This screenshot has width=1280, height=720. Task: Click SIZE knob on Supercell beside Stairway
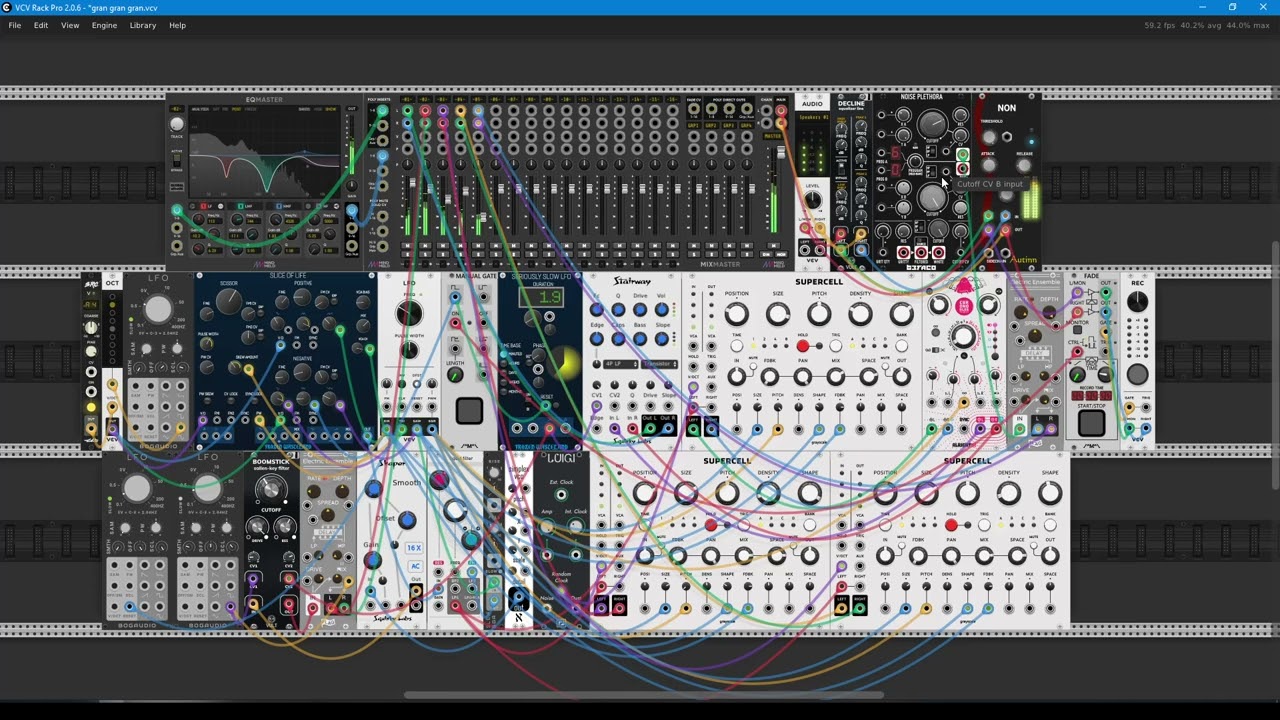[x=778, y=314]
